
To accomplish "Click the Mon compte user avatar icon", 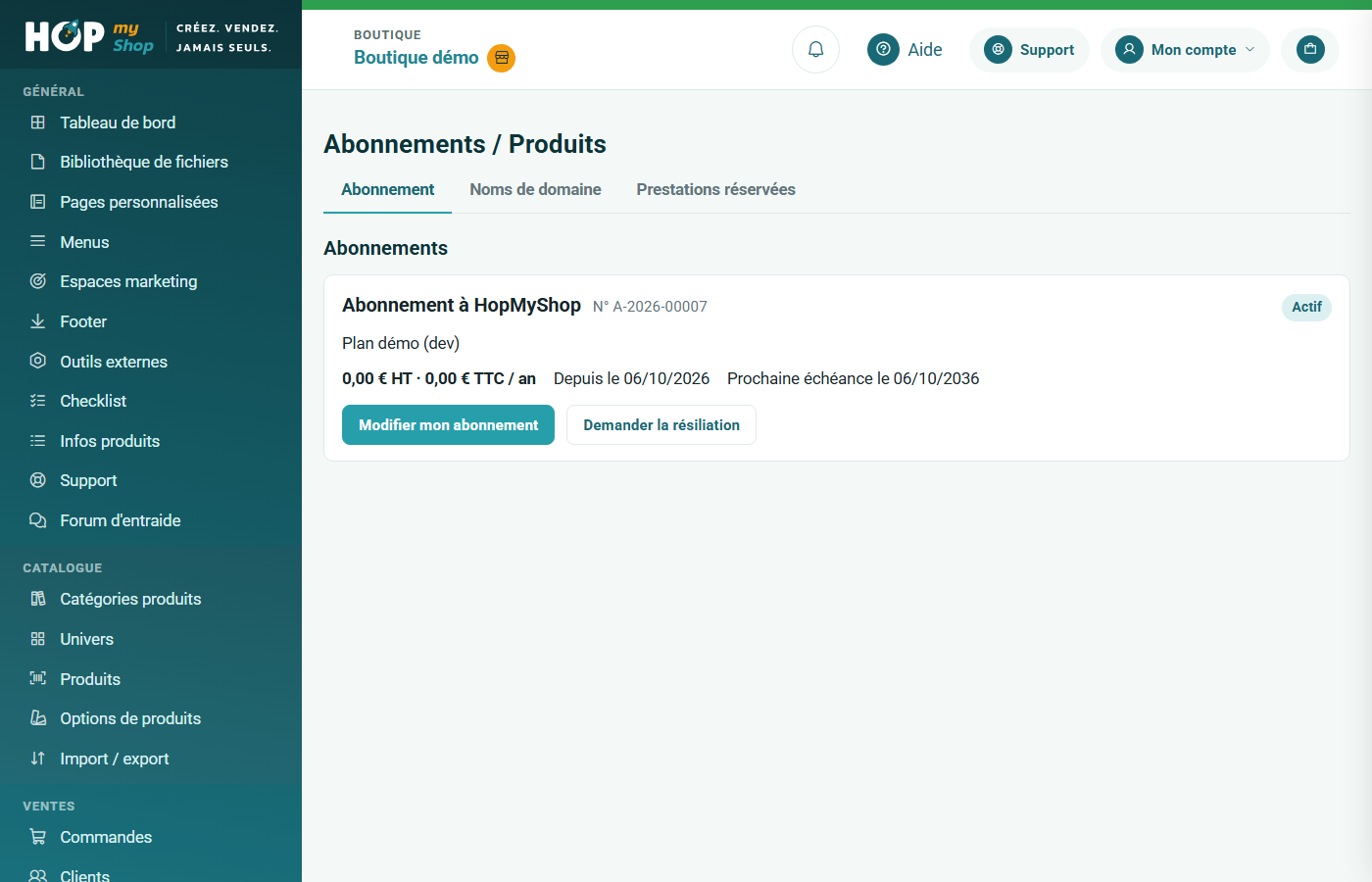I will coord(1129,49).
